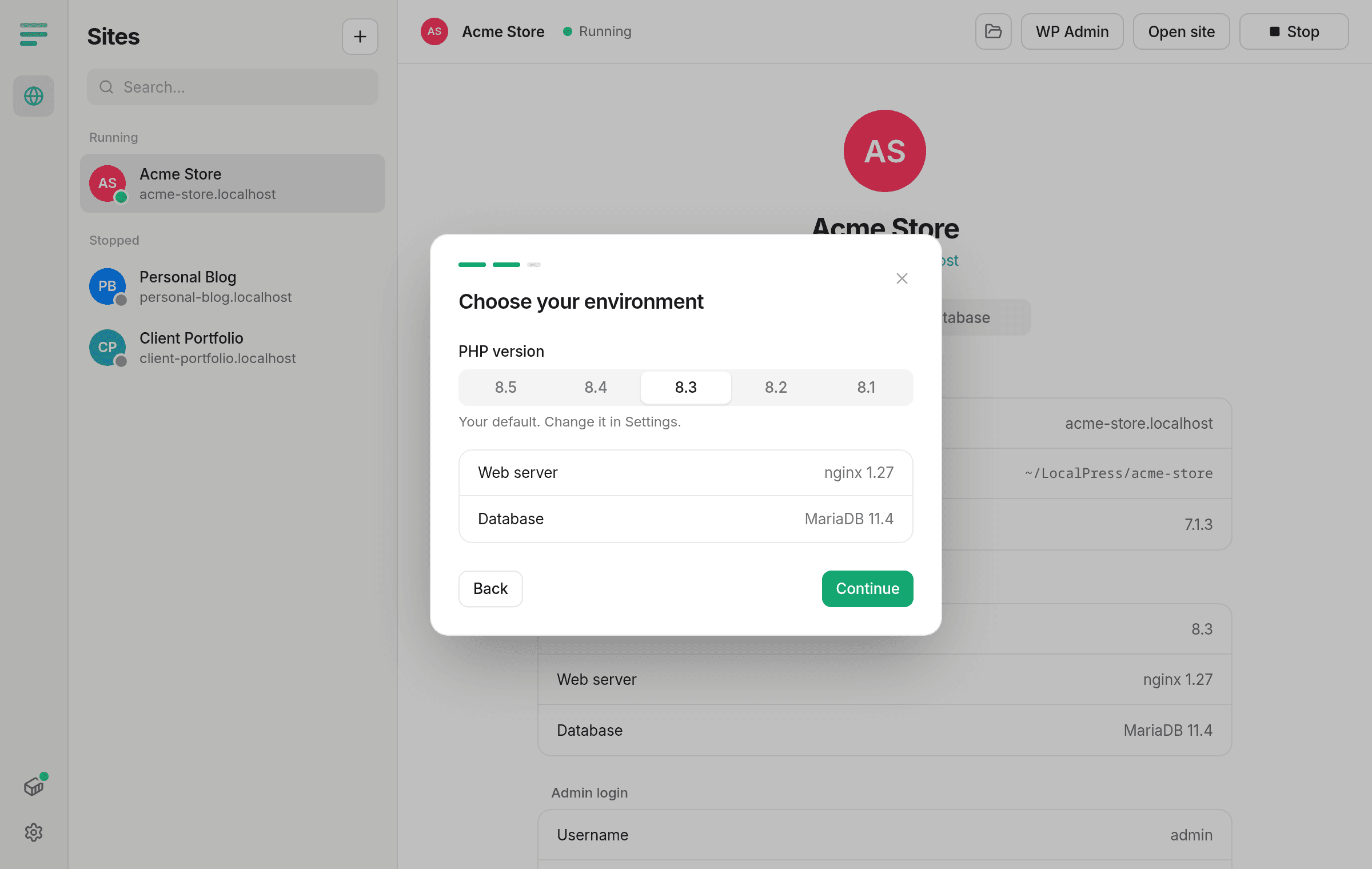This screenshot has width=1372, height=869.
Task: Focus the Search sites field
Action: click(x=233, y=87)
